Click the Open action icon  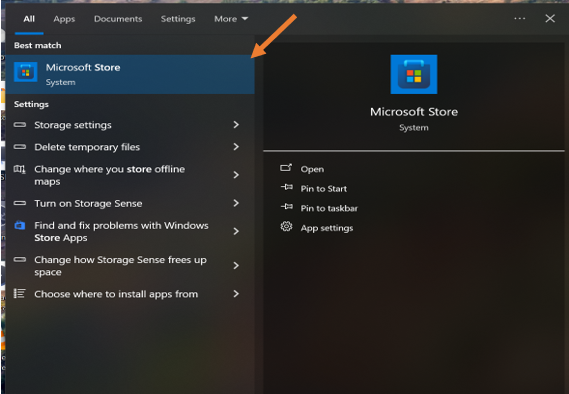tap(286, 168)
